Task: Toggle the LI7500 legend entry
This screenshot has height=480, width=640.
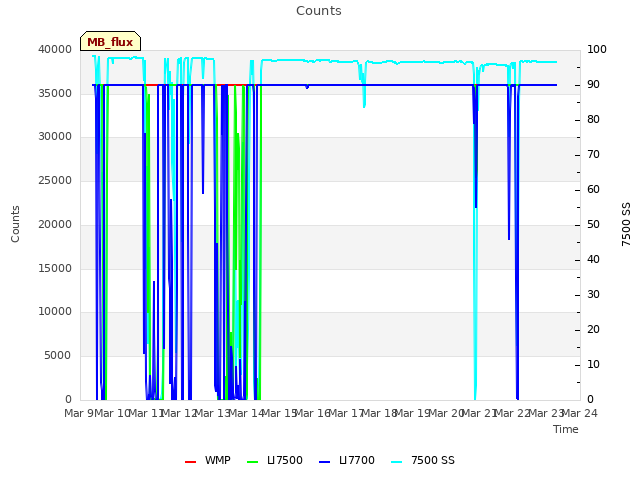Action: tap(275, 460)
